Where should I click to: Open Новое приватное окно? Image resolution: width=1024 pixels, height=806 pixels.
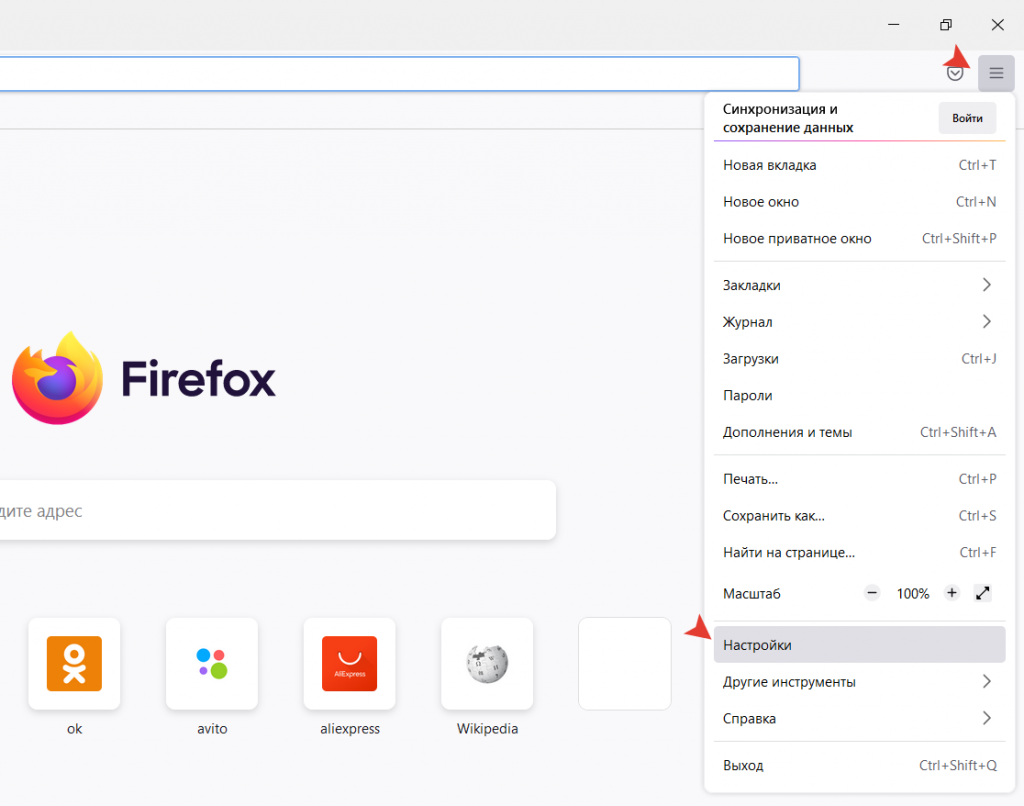[859, 238]
